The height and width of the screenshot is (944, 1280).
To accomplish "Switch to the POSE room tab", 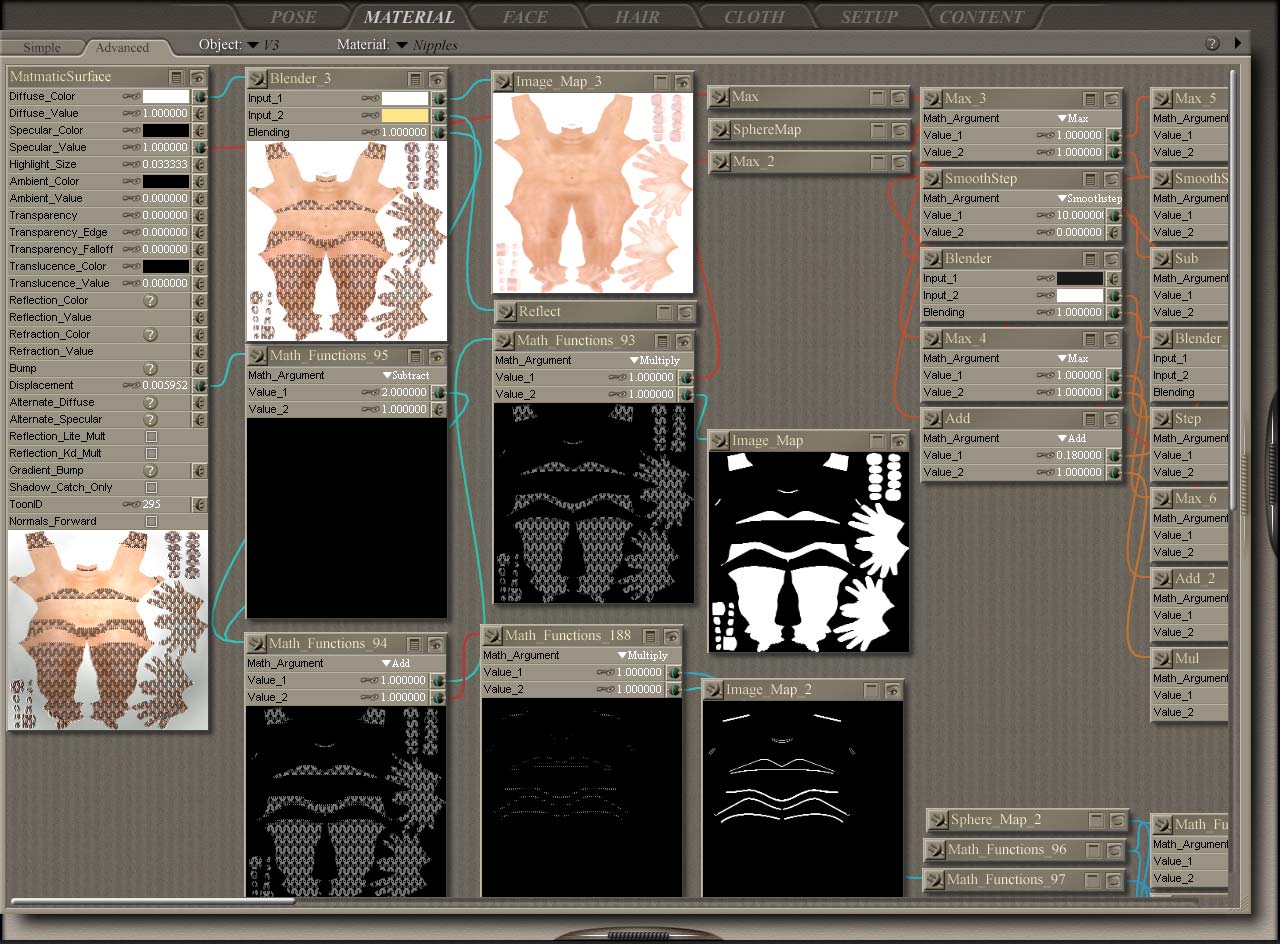I will (293, 17).
